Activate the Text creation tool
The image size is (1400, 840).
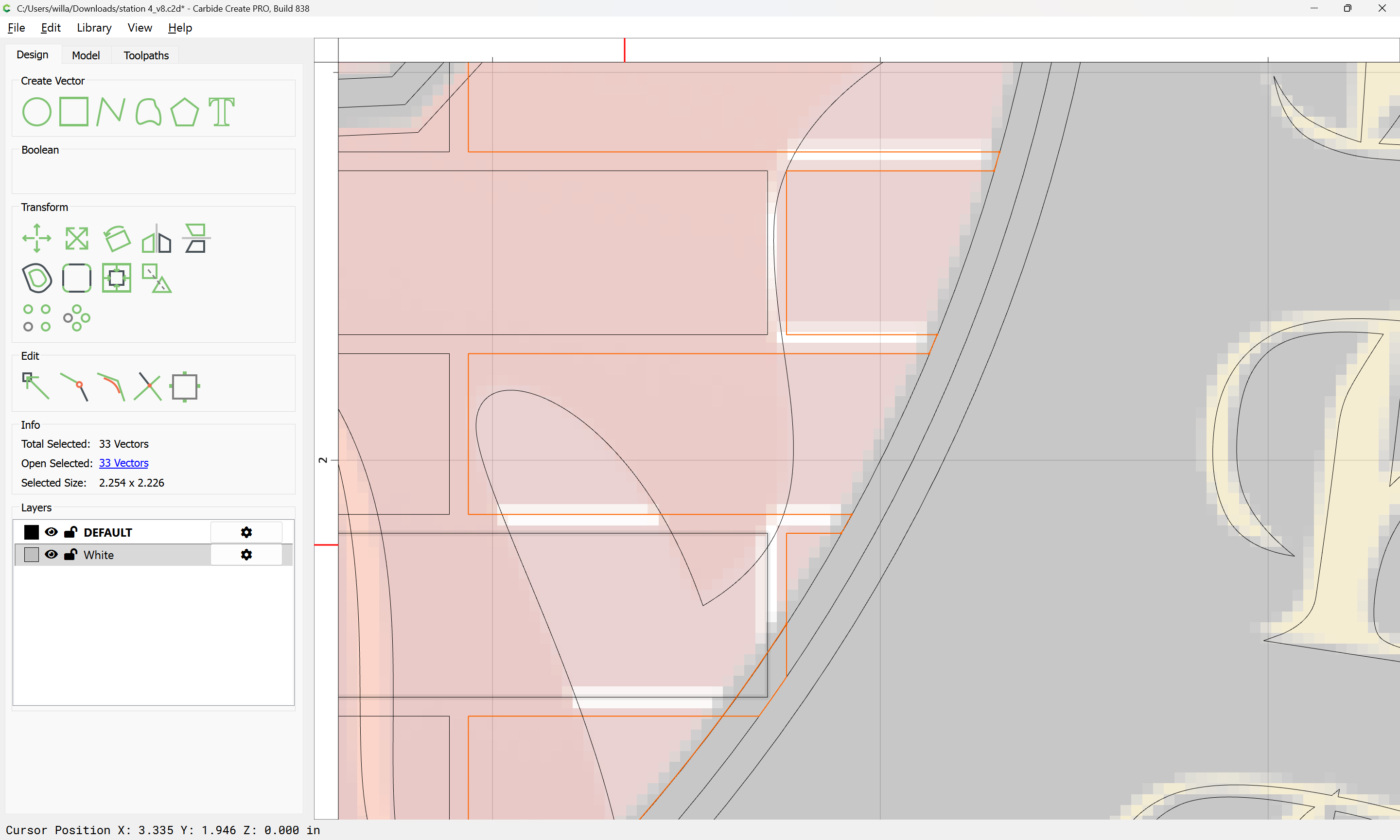click(x=221, y=111)
